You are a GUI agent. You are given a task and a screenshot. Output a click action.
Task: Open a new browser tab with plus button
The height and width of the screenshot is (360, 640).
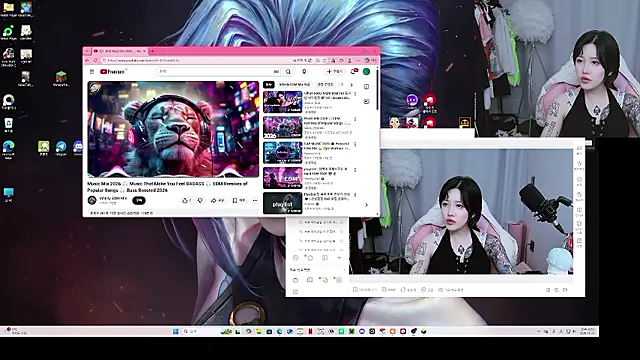152,51
